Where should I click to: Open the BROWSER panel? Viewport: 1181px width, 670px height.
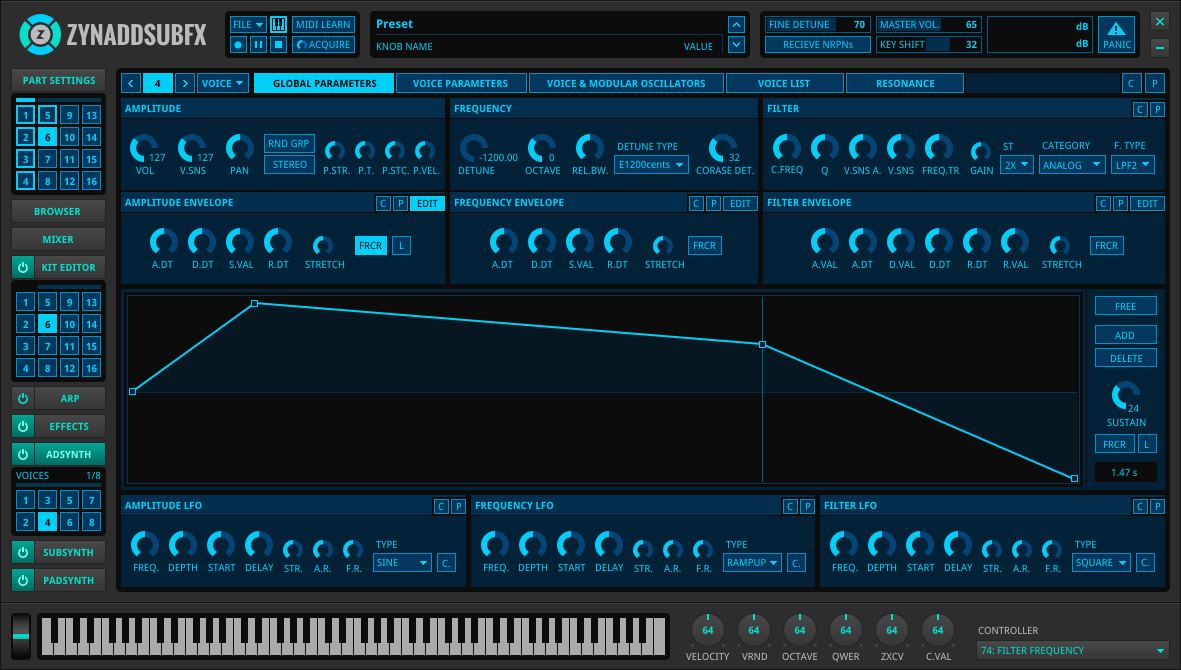(x=58, y=212)
